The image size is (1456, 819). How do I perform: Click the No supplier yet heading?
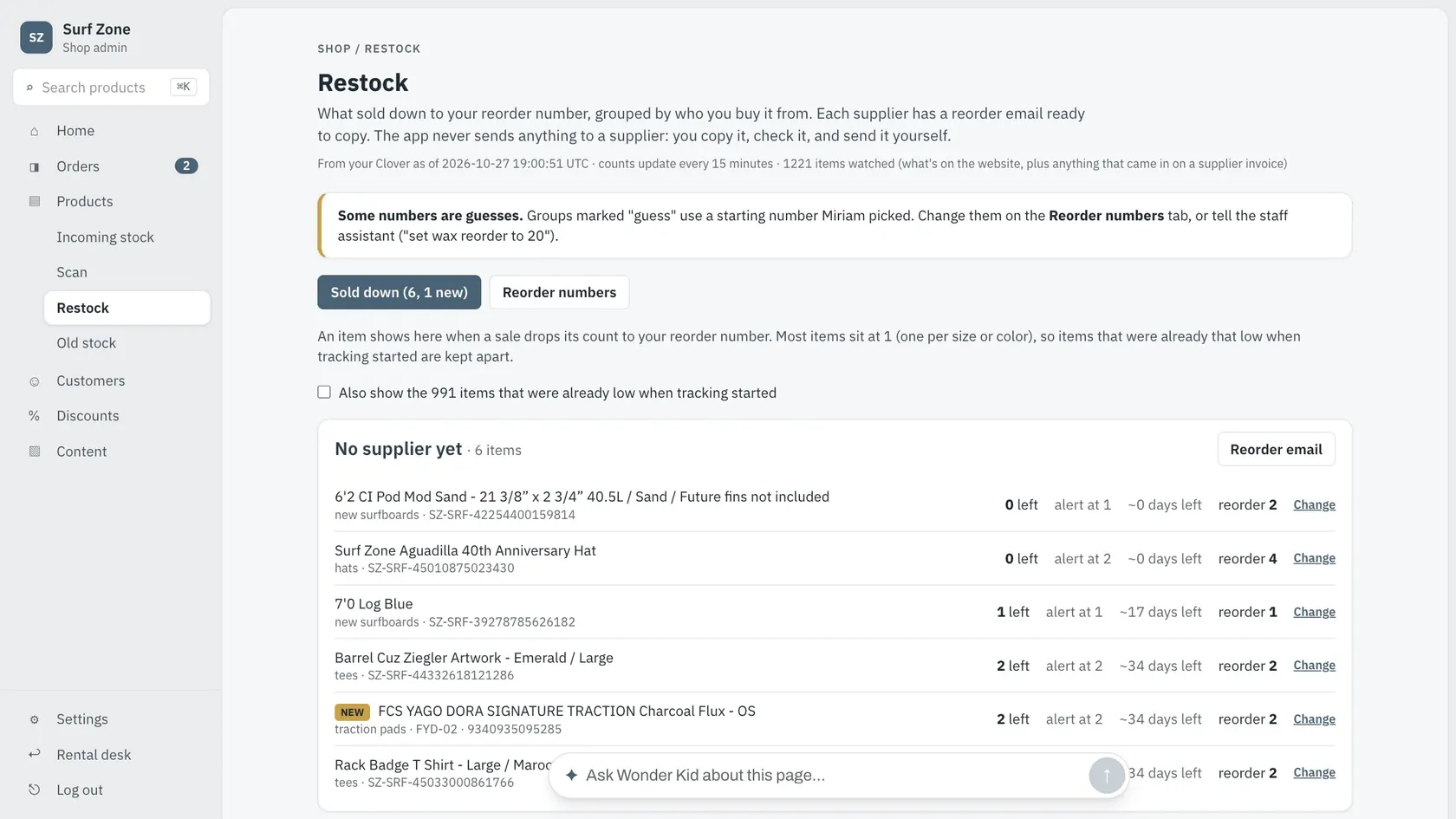point(398,449)
